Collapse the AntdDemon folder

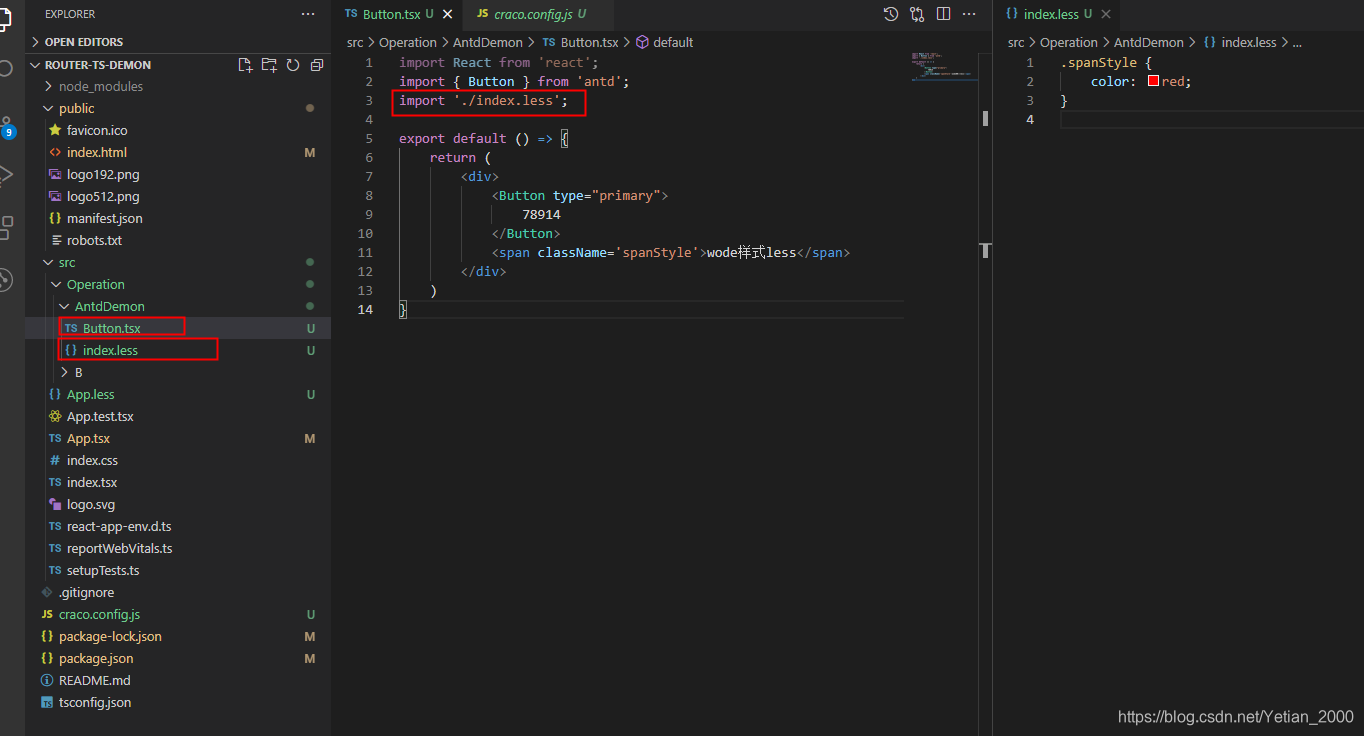coord(109,307)
